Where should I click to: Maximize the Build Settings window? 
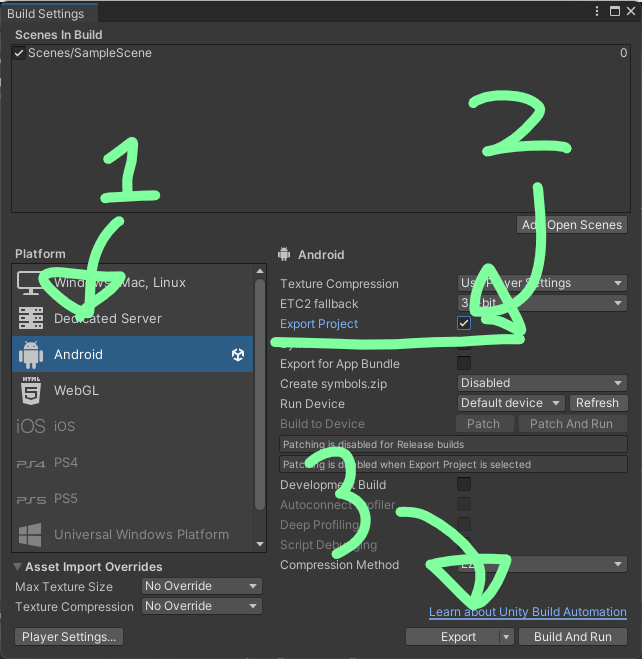[x=615, y=11]
